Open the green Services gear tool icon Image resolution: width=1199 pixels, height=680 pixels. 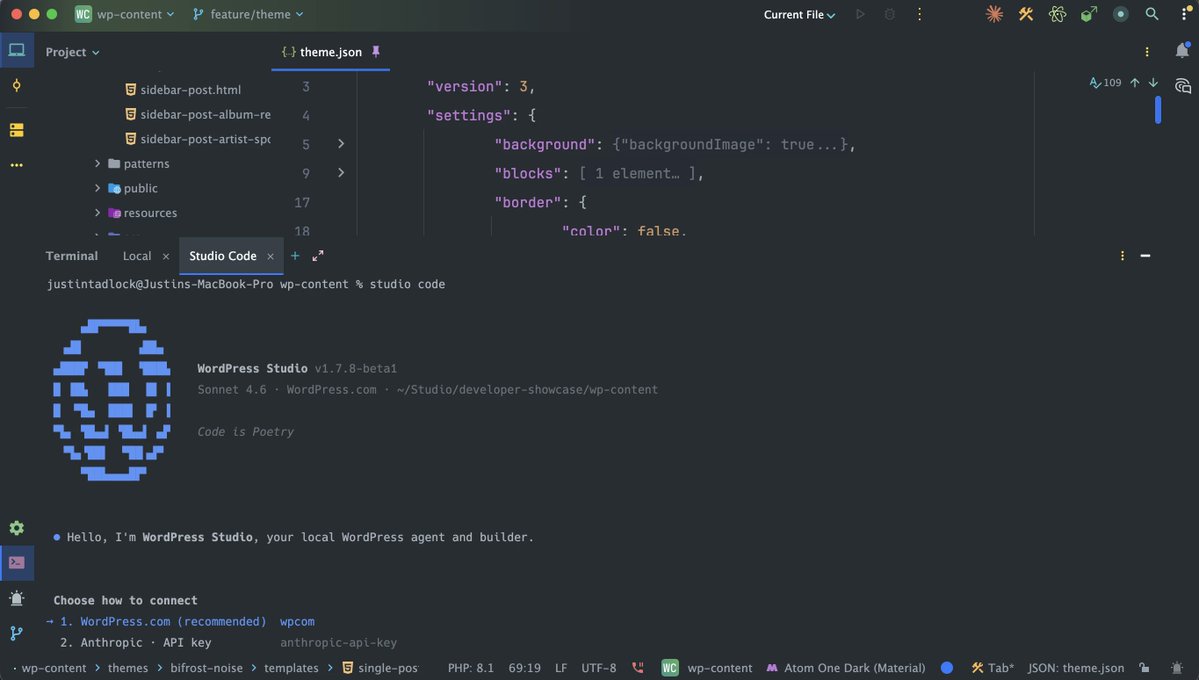[x=16, y=528]
